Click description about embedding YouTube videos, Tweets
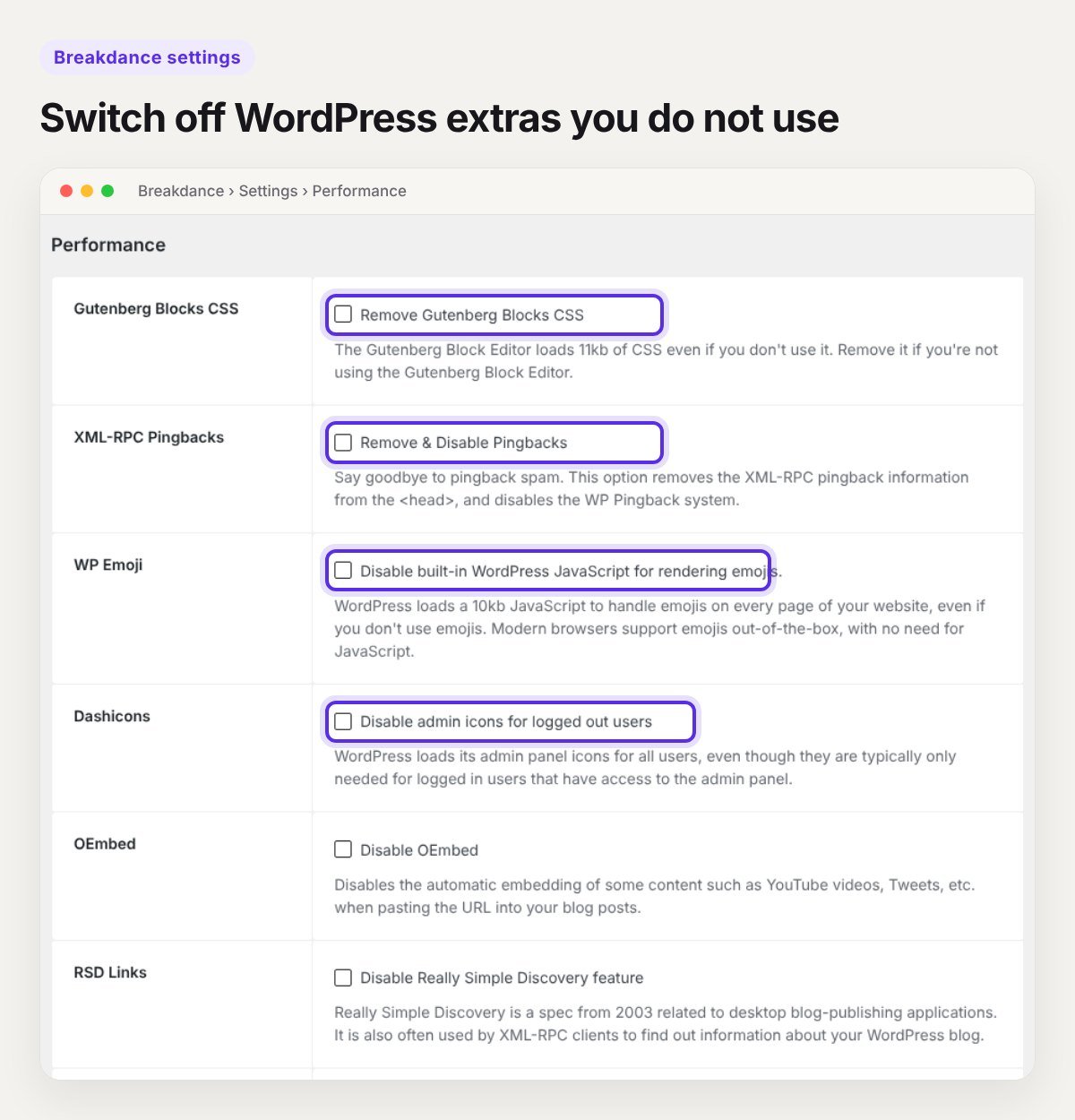The width and height of the screenshot is (1075, 1120). tap(654, 896)
